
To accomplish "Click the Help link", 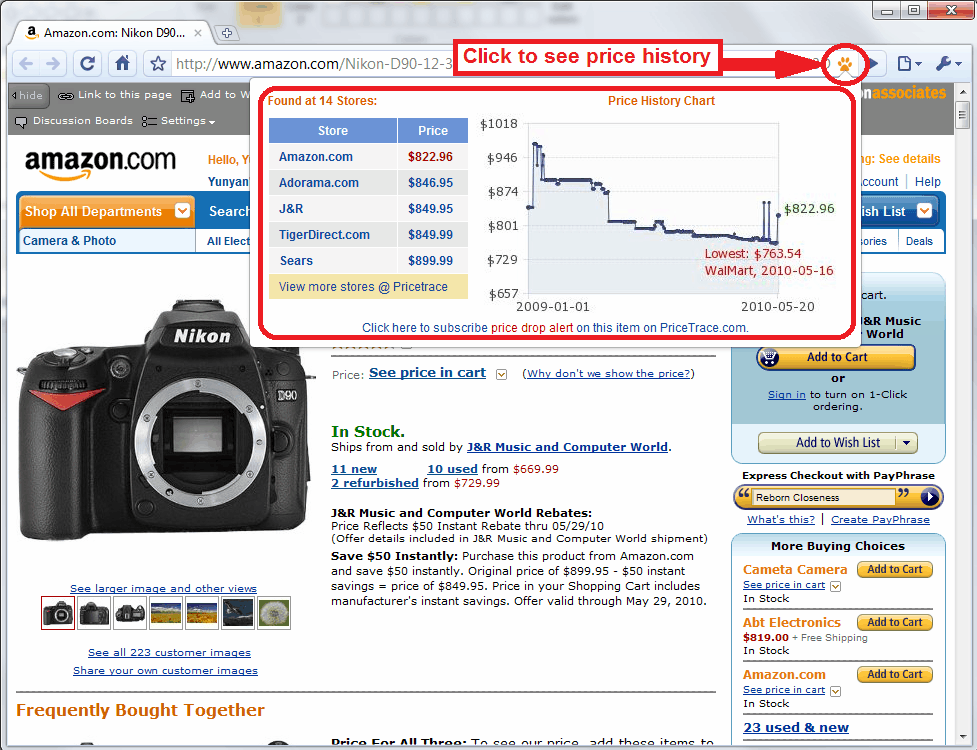I will tap(927, 181).
